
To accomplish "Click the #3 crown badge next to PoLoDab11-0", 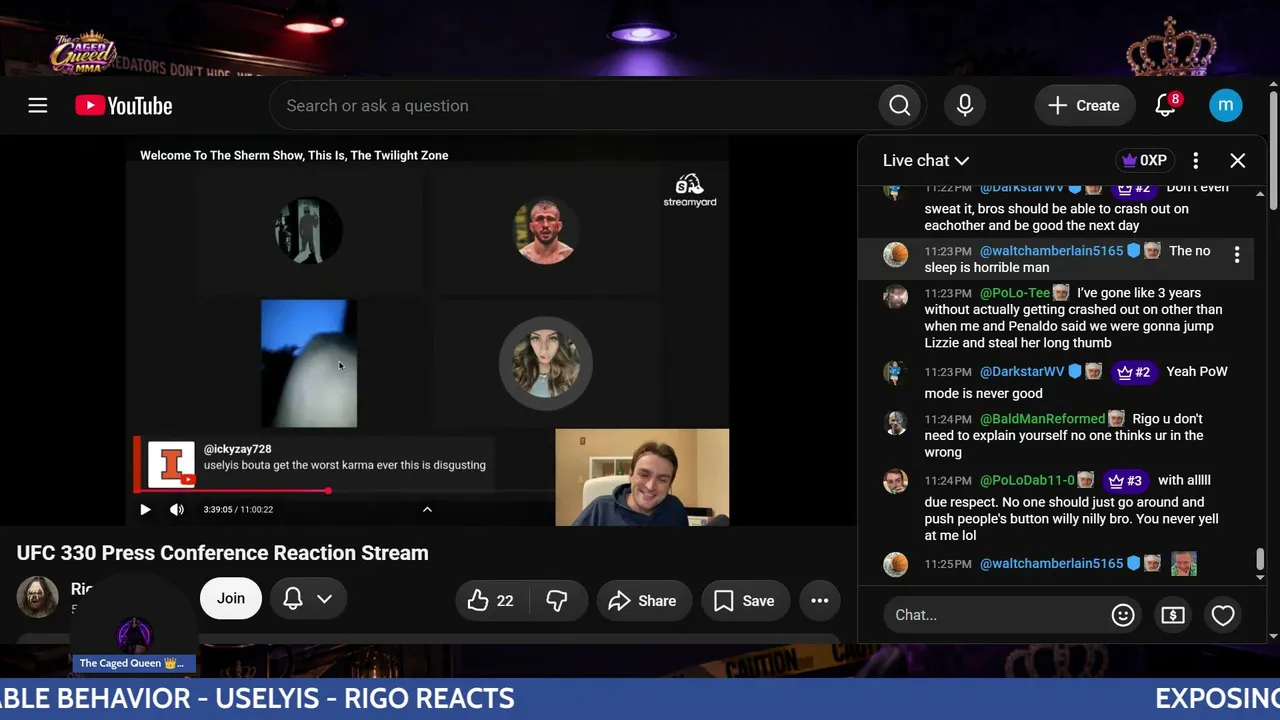I will tap(1125, 481).
